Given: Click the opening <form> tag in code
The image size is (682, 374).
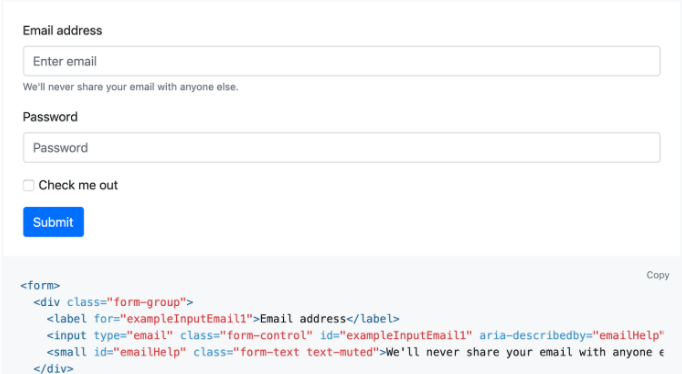Looking at the screenshot, I should (x=40, y=285).
